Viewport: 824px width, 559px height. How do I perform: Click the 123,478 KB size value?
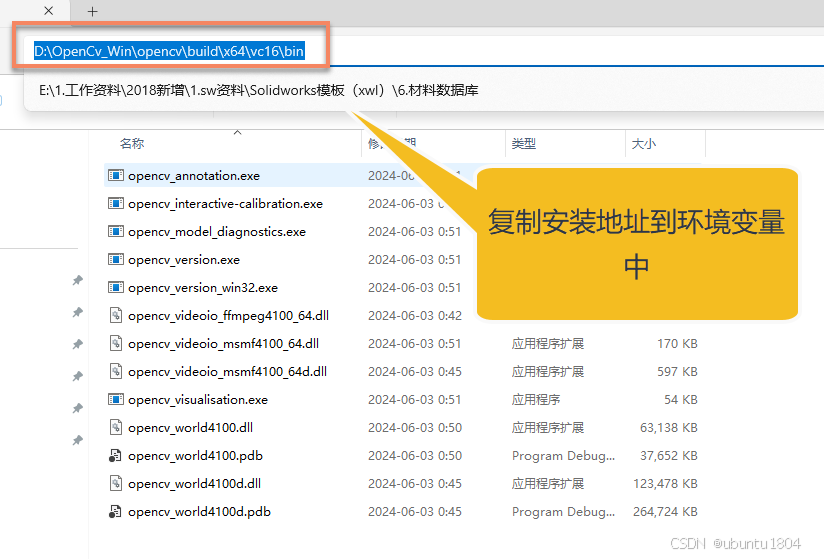point(665,483)
